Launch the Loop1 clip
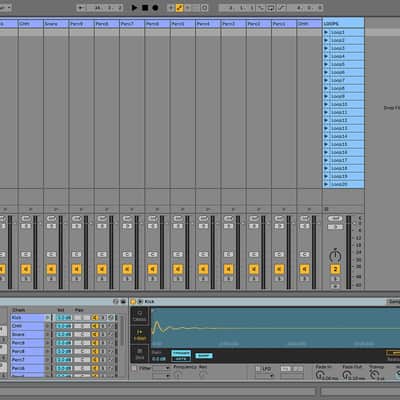 pyautogui.click(x=326, y=32)
